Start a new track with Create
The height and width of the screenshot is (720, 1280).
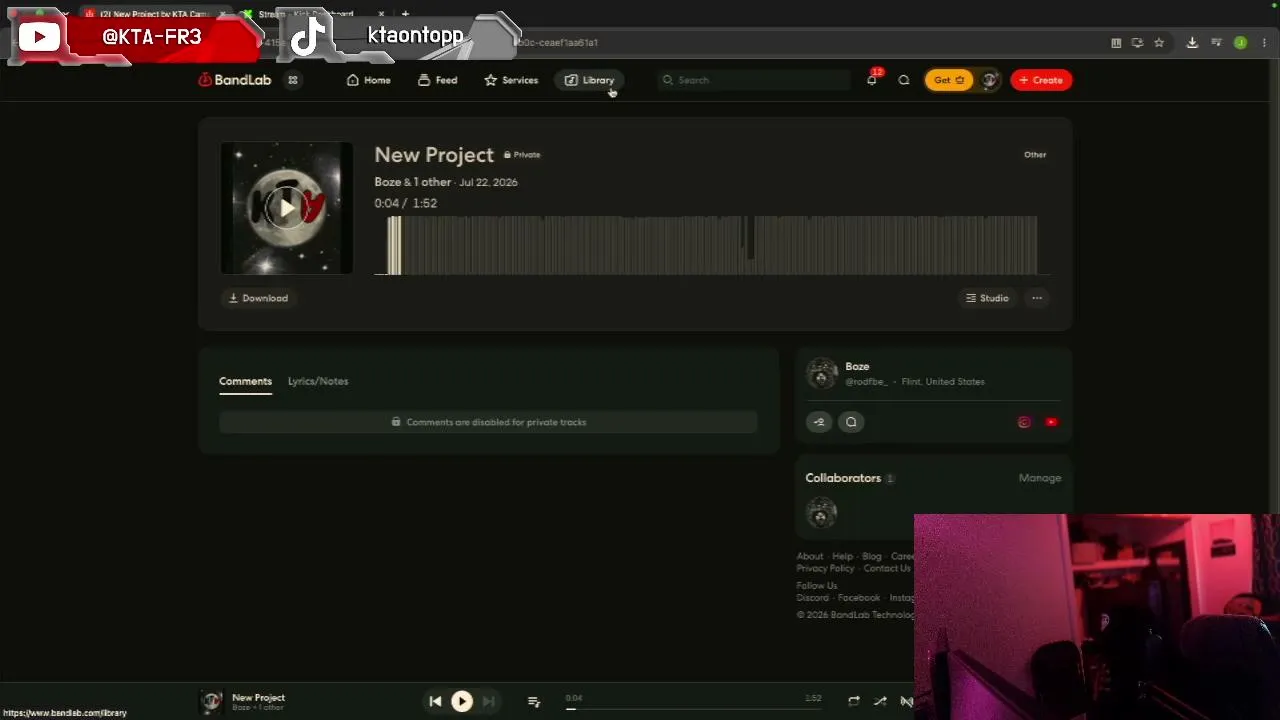[1041, 80]
